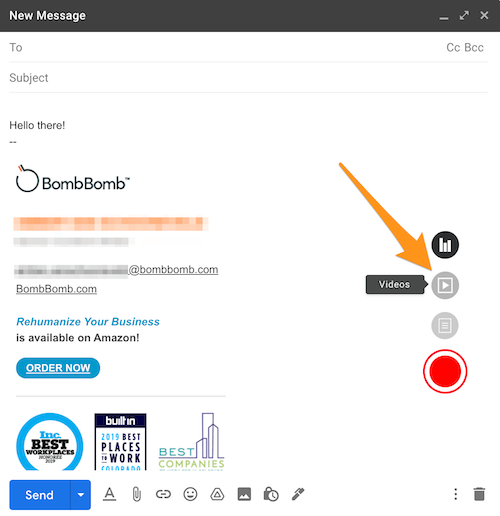Expand New Message to full screen
Image resolution: width=500 pixels, height=516 pixels.
(x=464, y=15)
